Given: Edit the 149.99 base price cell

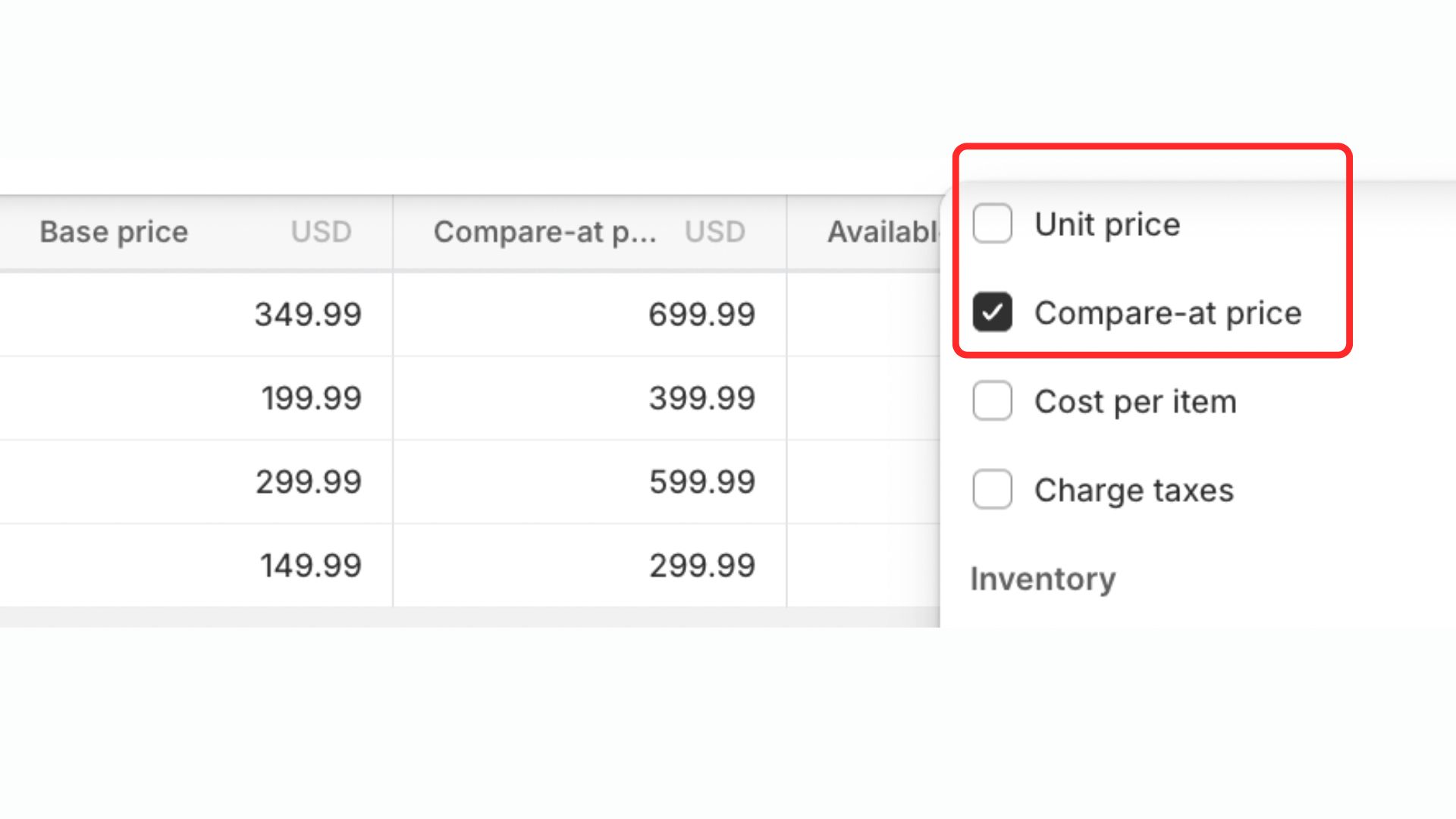Looking at the screenshot, I should pos(310,566).
